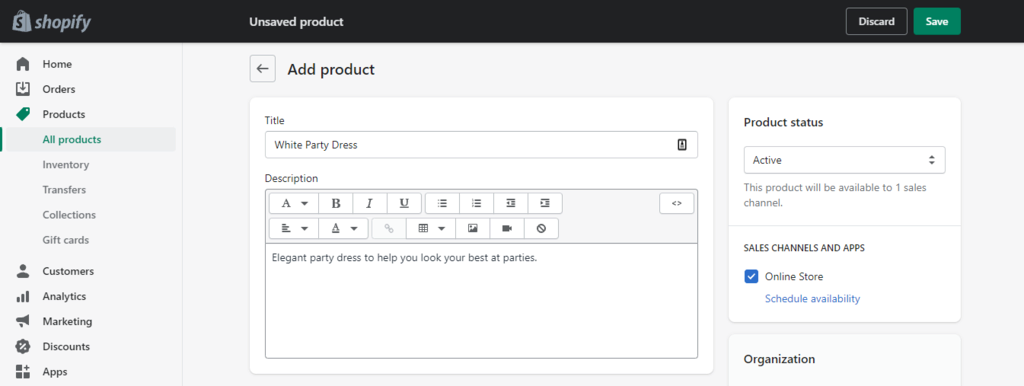Image resolution: width=1024 pixels, height=386 pixels.
Task: Save the product
Action: click(936, 22)
